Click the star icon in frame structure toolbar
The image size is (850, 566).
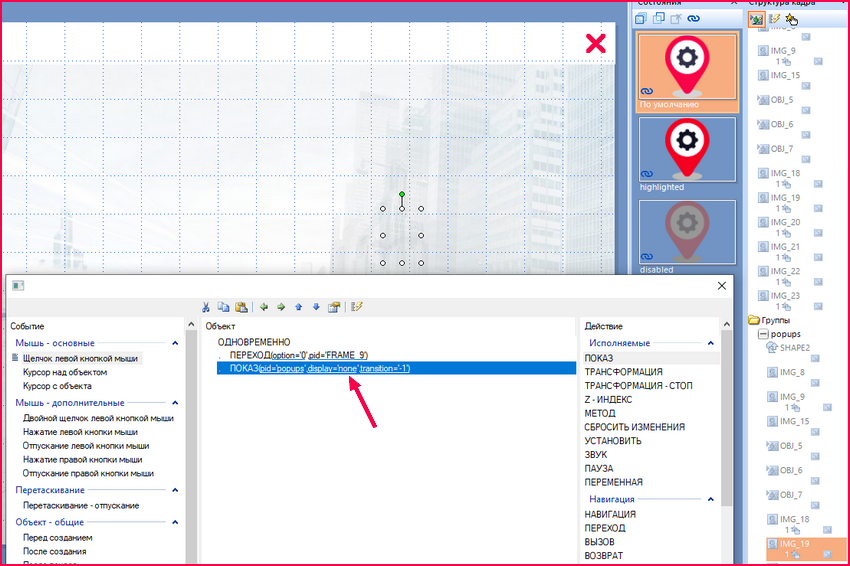791,20
